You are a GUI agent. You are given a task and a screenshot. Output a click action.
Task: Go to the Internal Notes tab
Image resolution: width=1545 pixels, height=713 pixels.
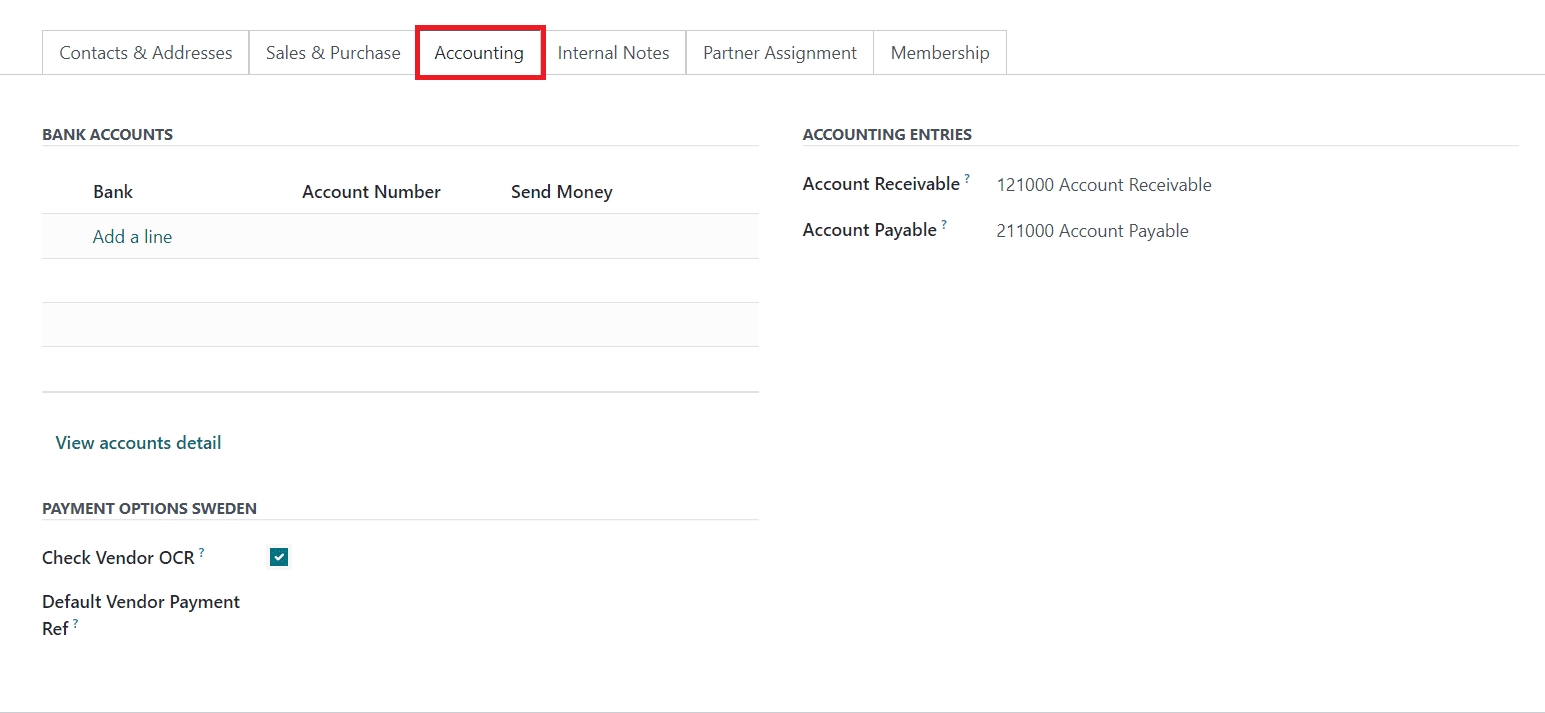(613, 53)
